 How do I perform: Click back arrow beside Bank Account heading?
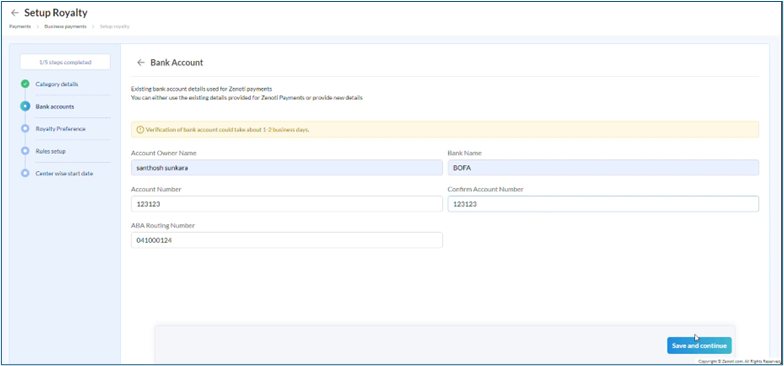tap(140, 63)
